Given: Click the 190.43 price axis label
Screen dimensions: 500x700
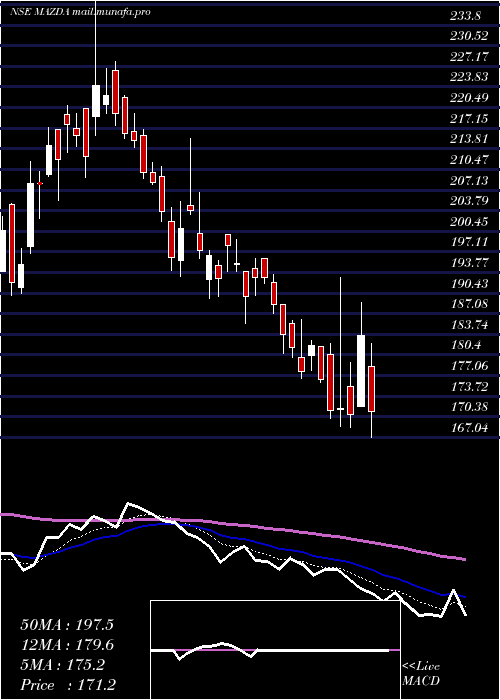Looking at the screenshot, I should pyautogui.click(x=469, y=283).
